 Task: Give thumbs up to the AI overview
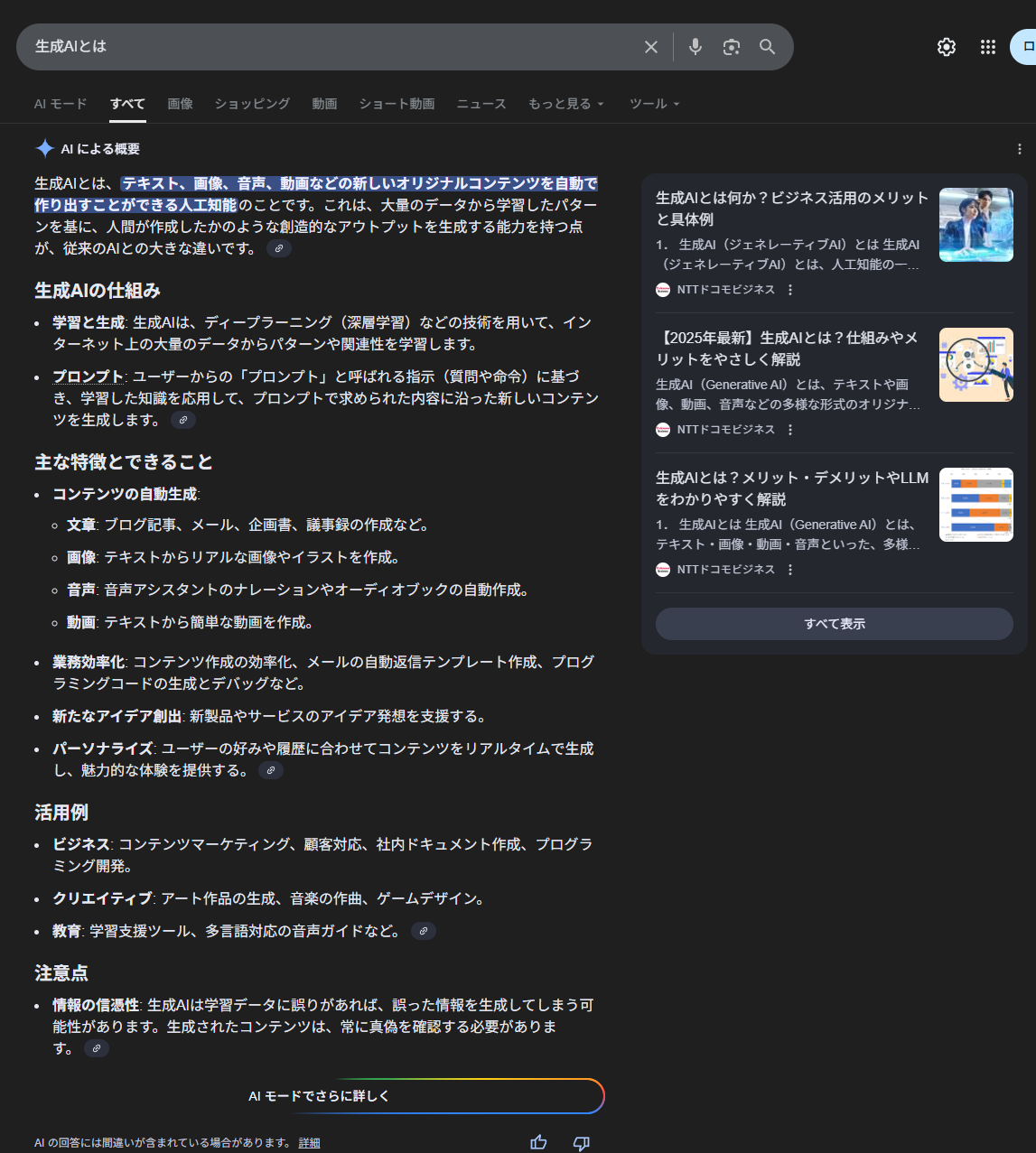[538, 1142]
